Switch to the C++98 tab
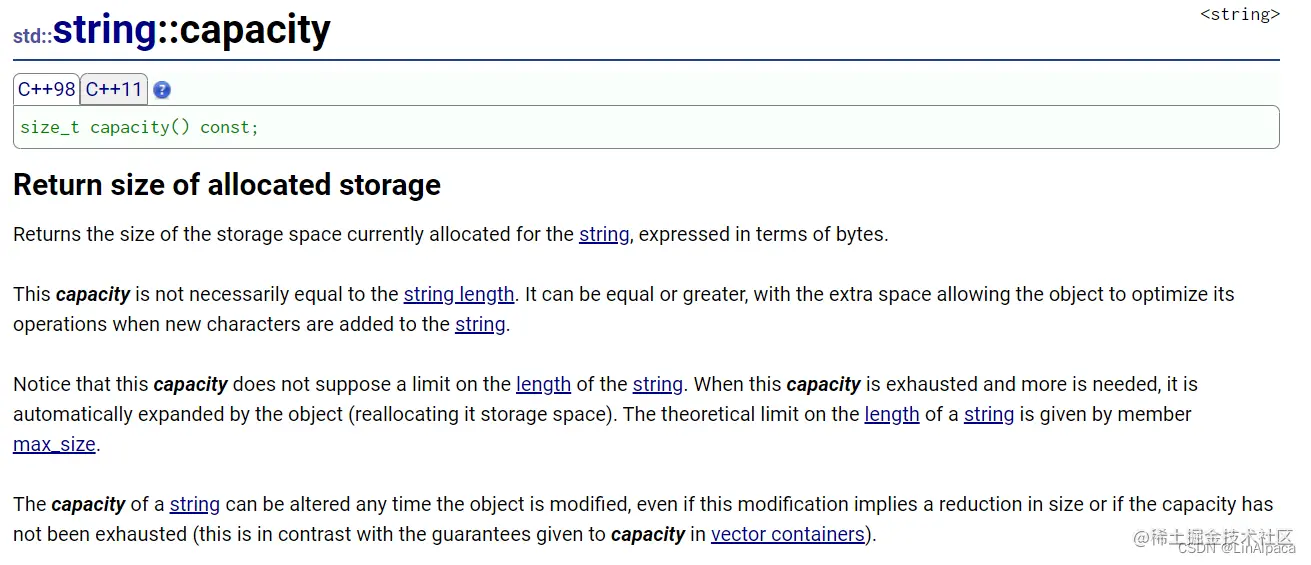 pos(47,89)
